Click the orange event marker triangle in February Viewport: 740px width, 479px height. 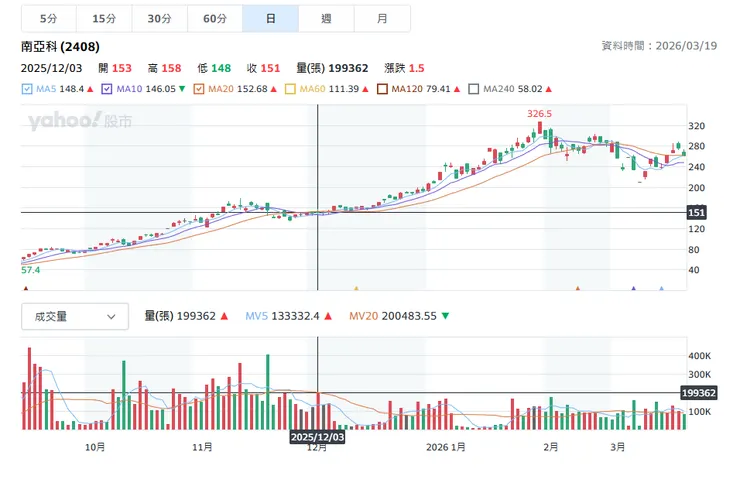(x=578, y=288)
